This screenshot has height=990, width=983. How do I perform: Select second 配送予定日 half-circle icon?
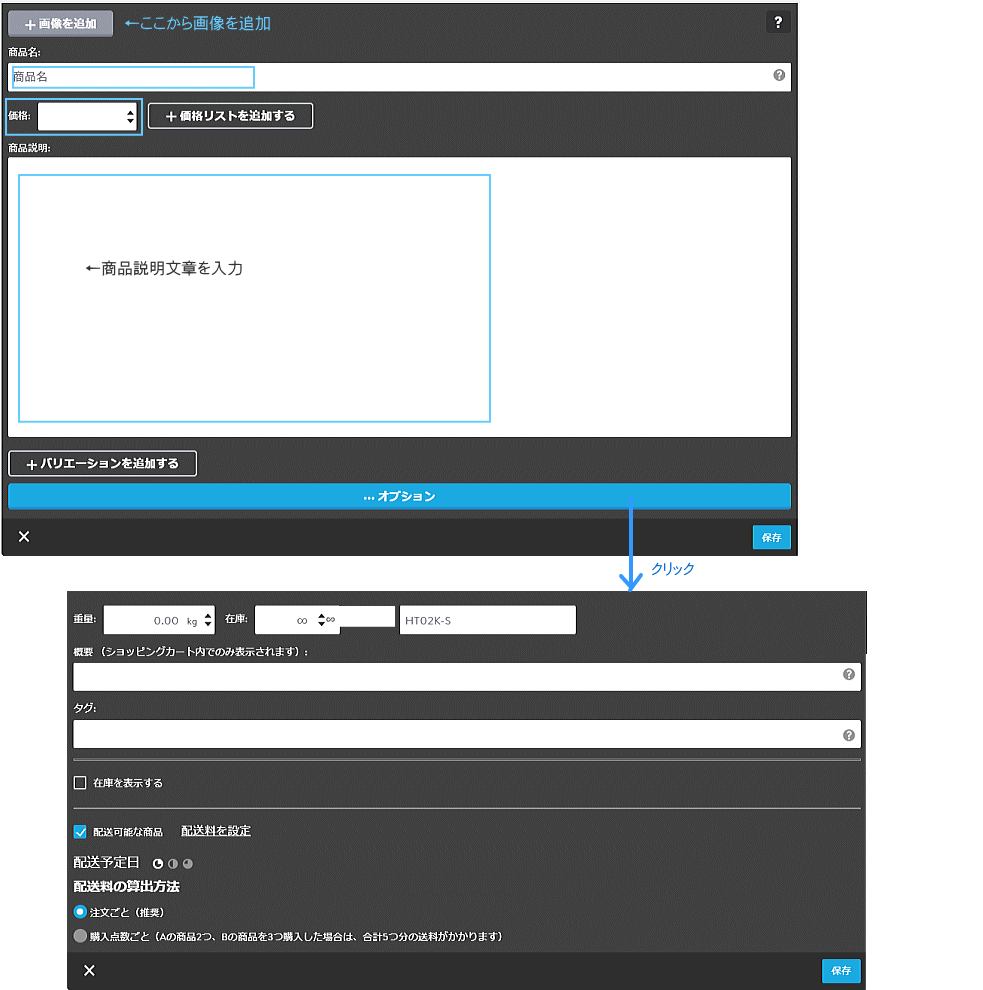[x=172, y=863]
